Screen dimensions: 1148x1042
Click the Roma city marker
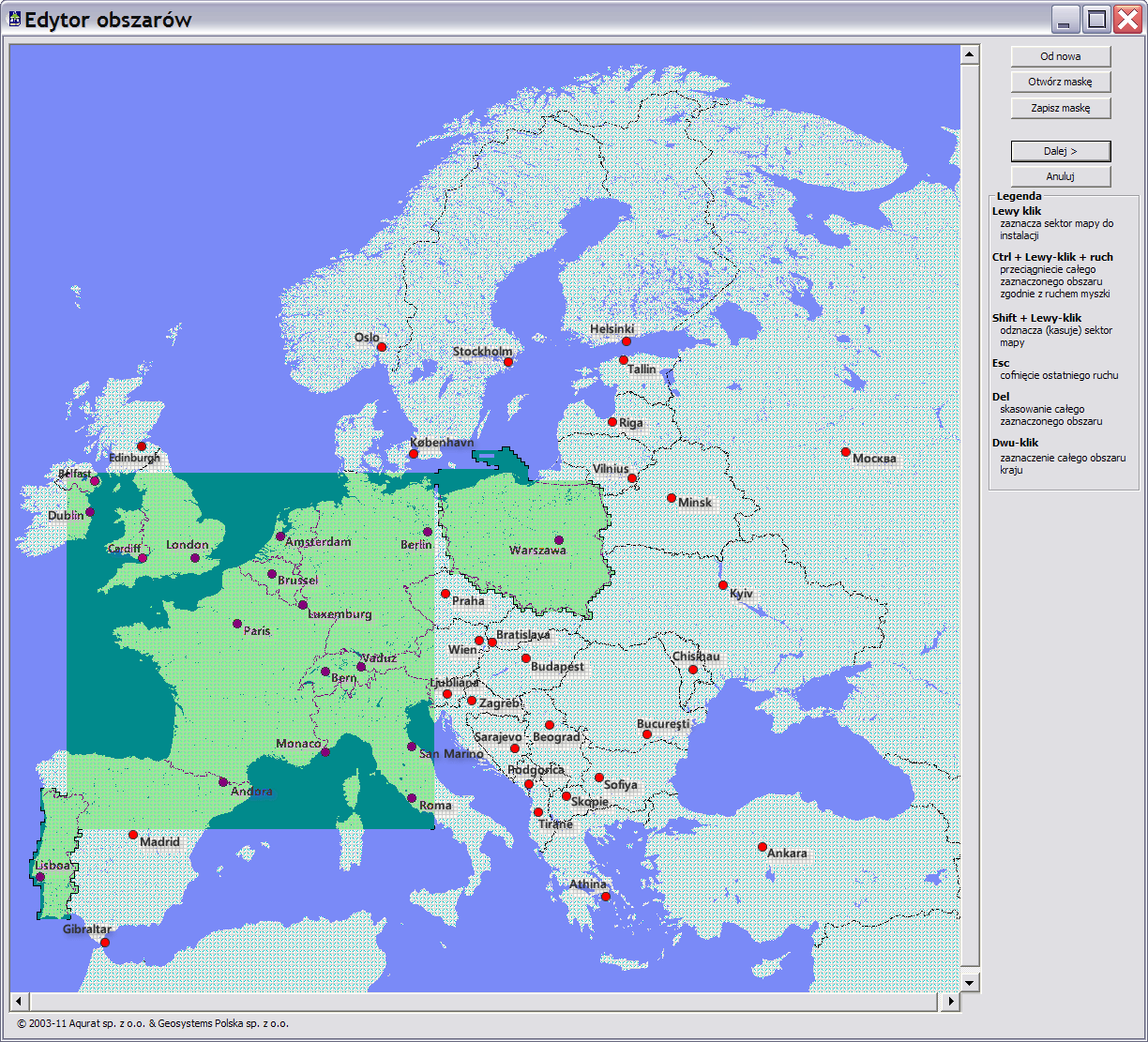(x=413, y=796)
